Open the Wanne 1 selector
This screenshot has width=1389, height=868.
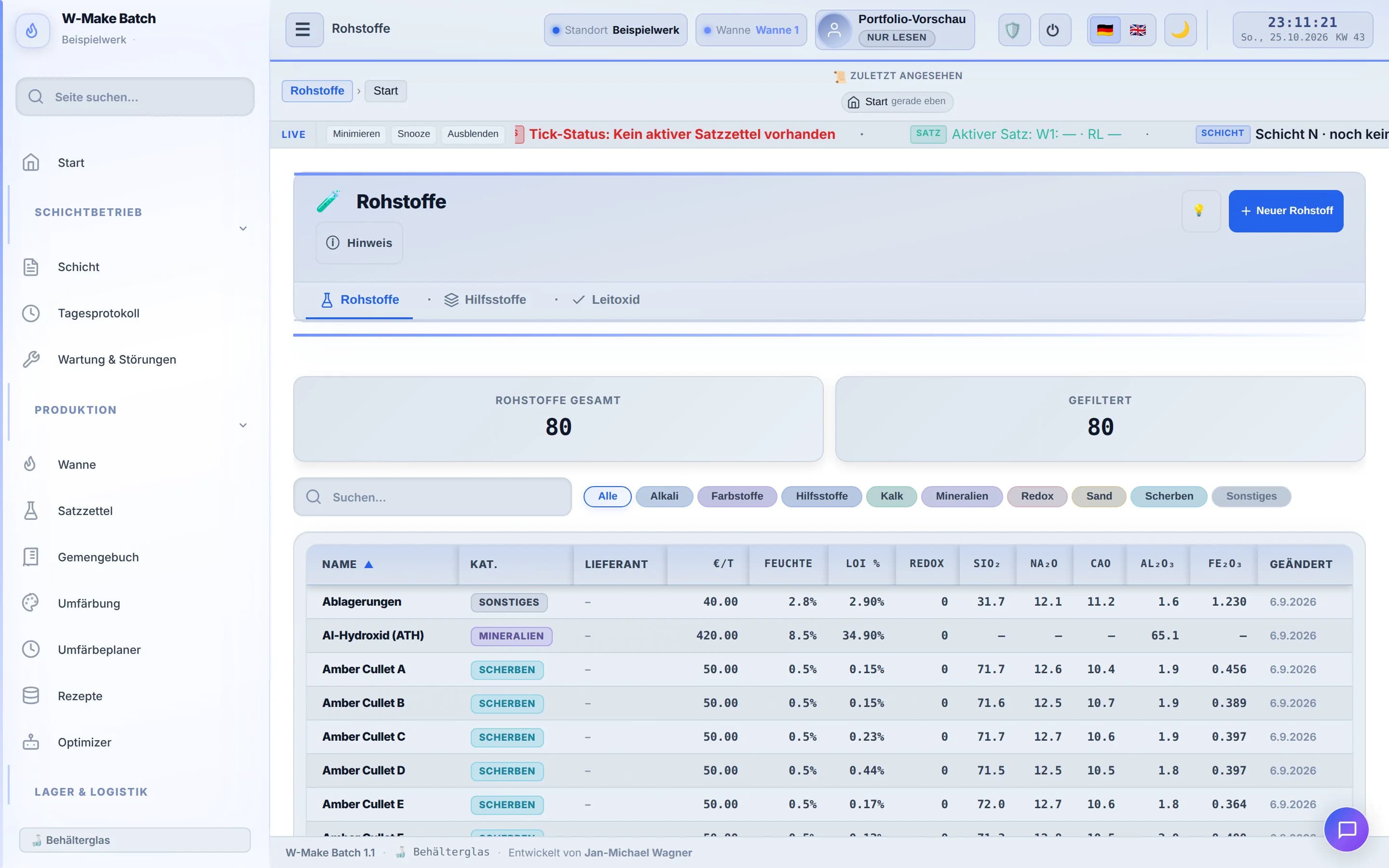point(751,30)
